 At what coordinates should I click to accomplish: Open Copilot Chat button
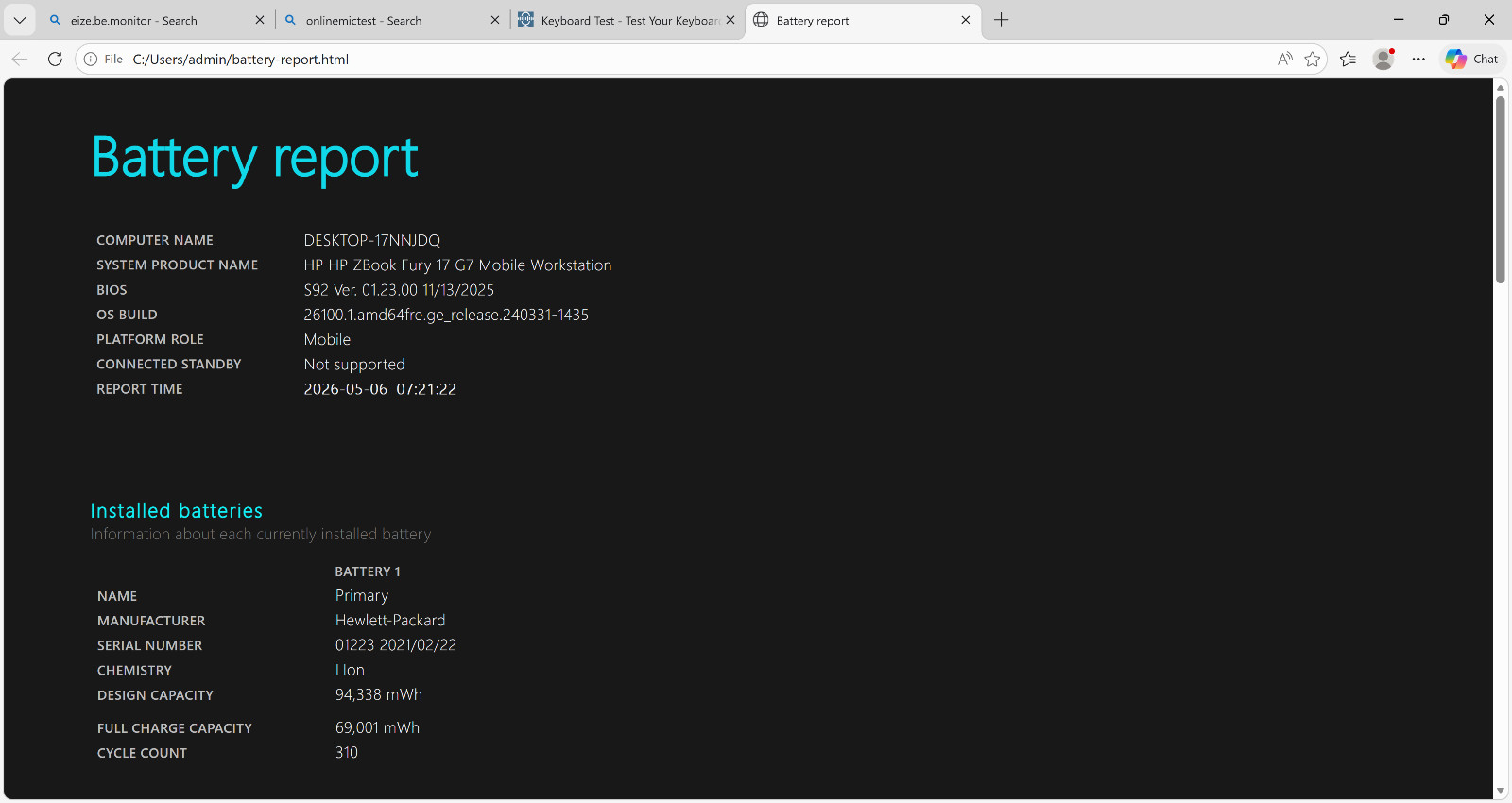click(1472, 59)
